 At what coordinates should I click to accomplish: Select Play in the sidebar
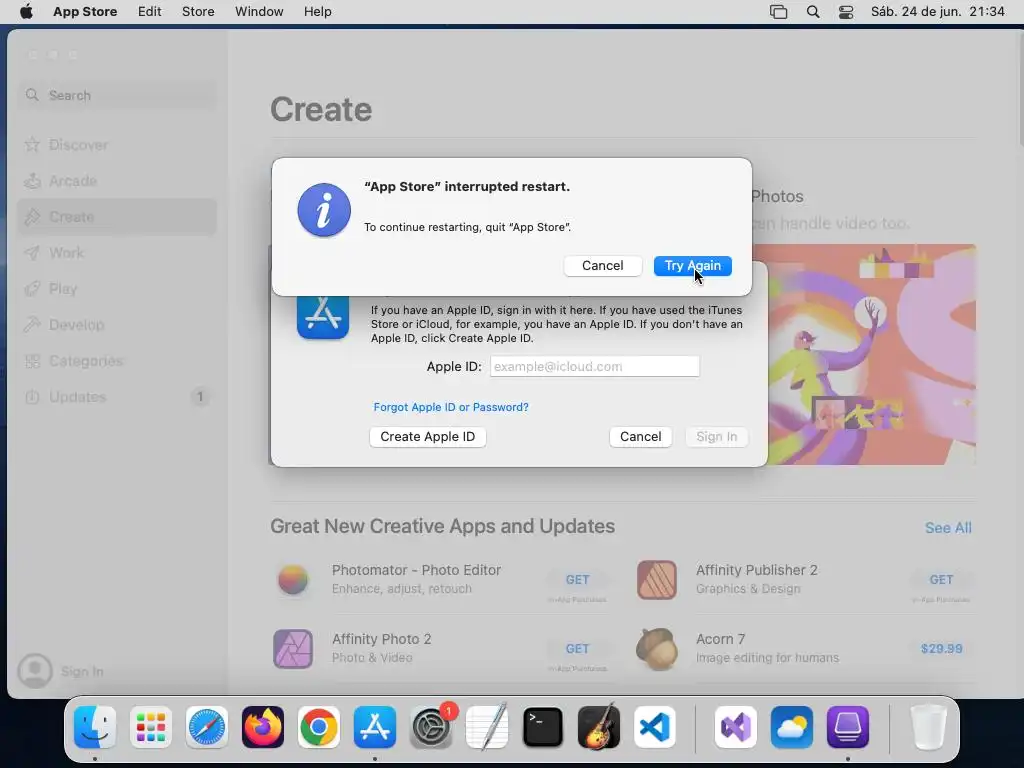point(117,289)
